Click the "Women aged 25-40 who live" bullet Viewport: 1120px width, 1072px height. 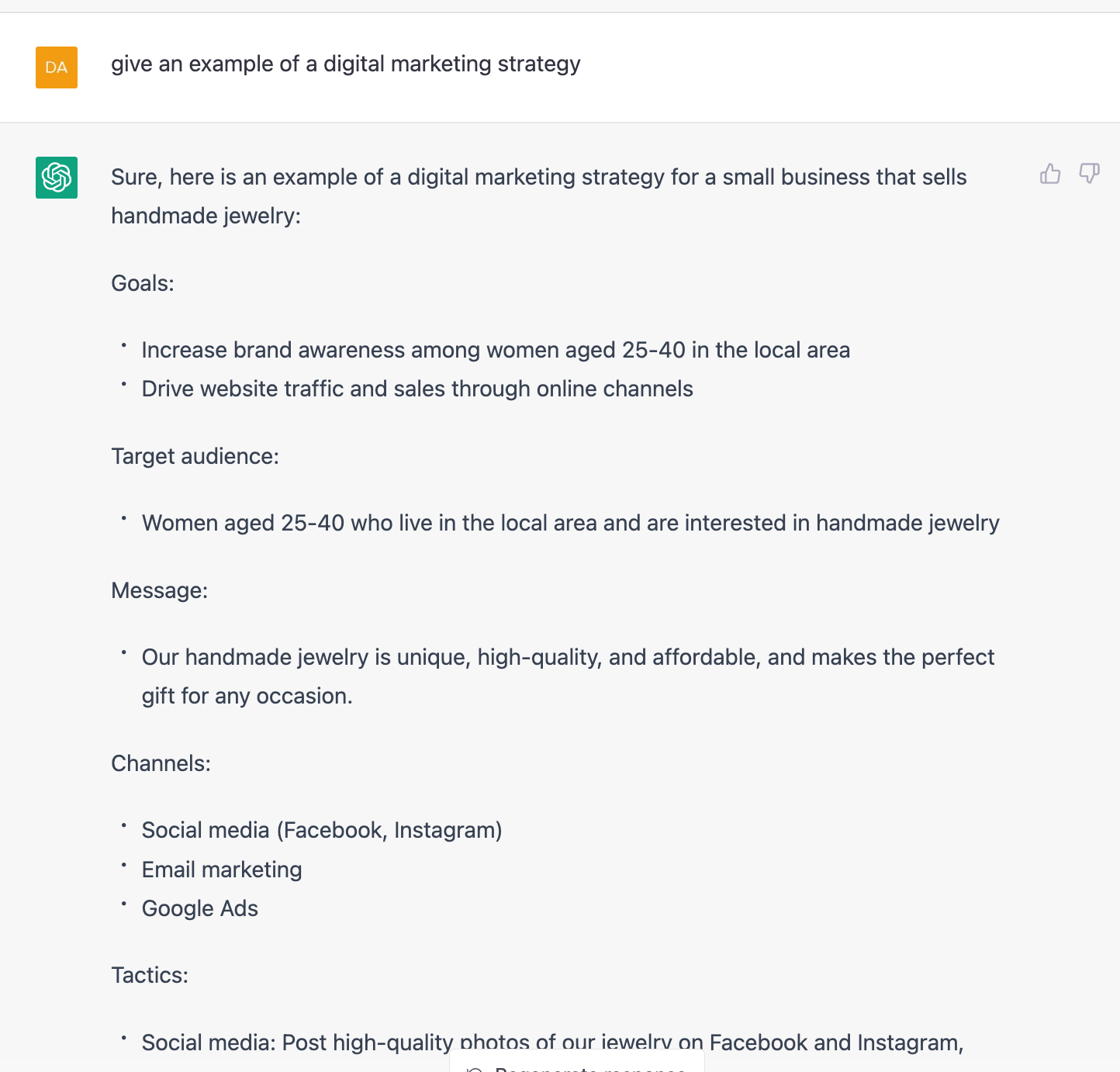pos(570,523)
